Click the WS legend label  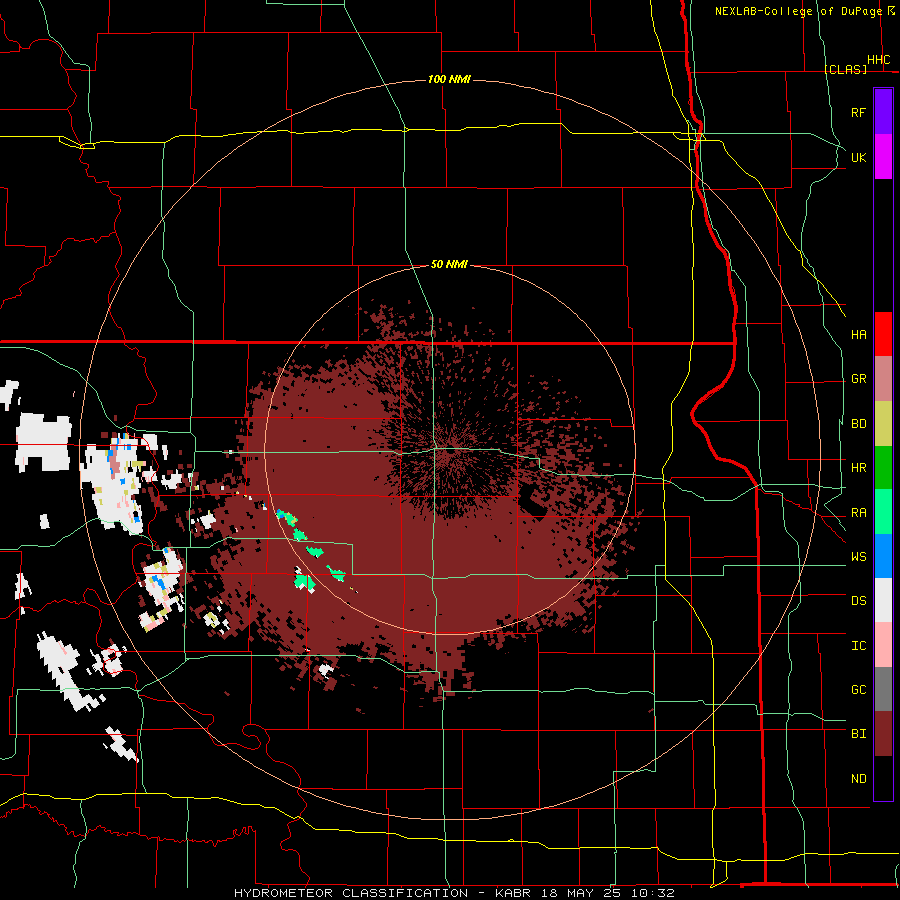click(x=858, y=557)
